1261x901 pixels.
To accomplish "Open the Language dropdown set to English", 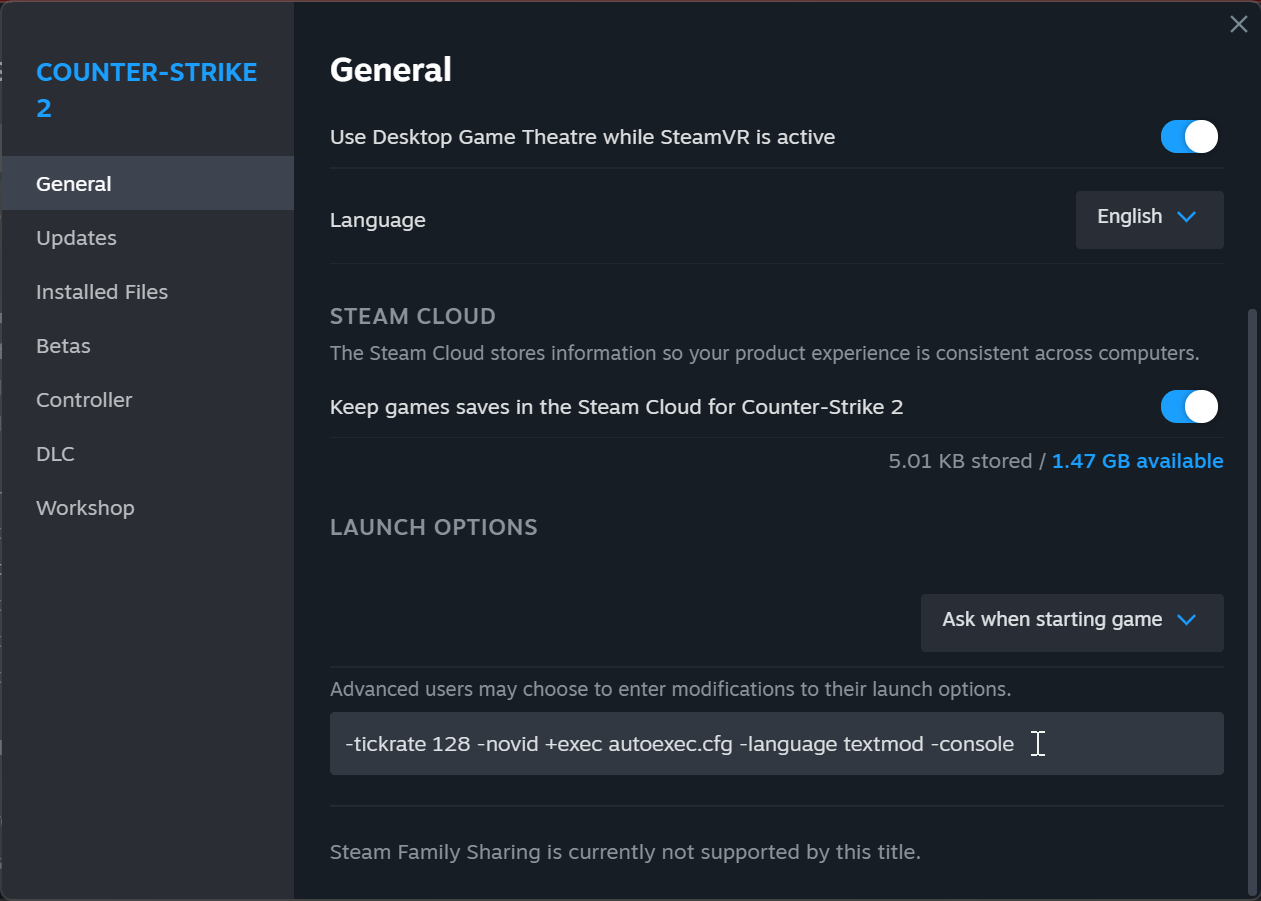I will (x=1149, y=219).
